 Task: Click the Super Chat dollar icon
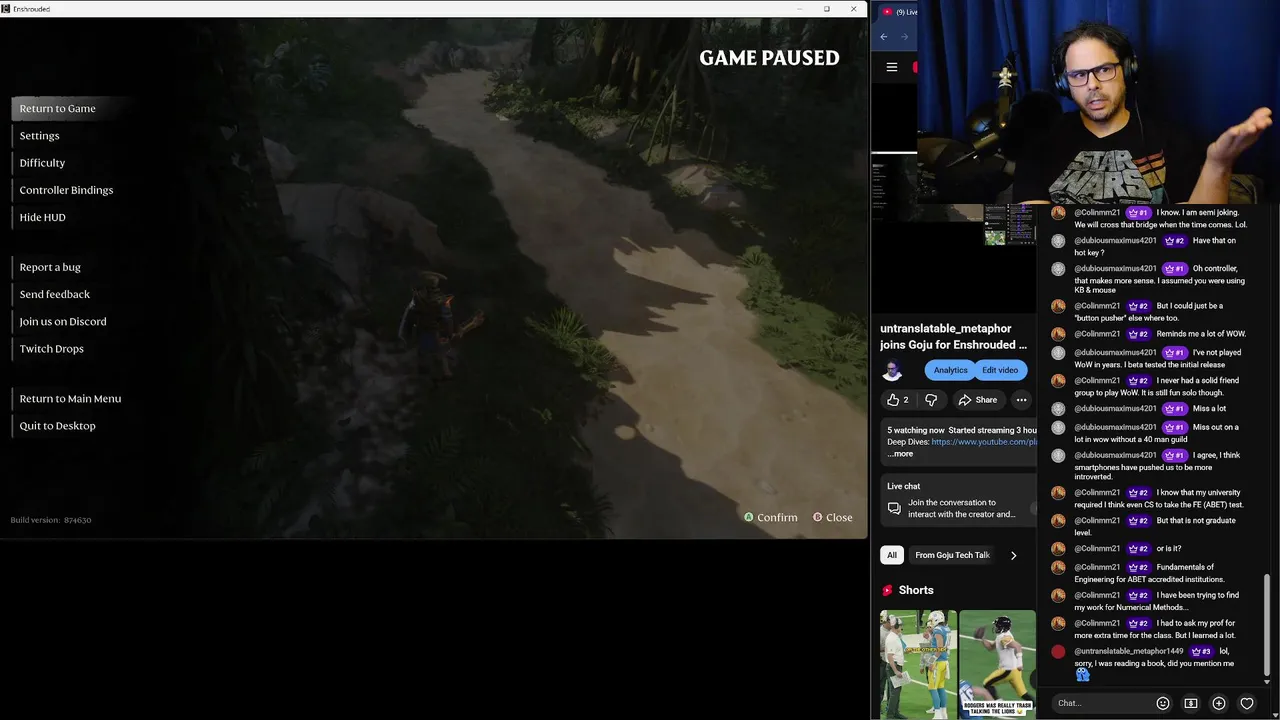click(x=1190, y=703)
